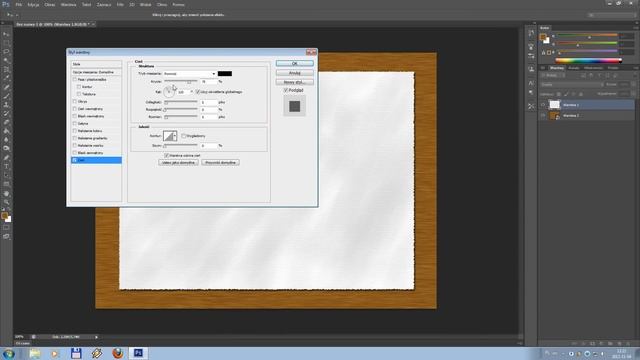Select the Lasso tool
This screenshot has height=360, width=640.
6,52
